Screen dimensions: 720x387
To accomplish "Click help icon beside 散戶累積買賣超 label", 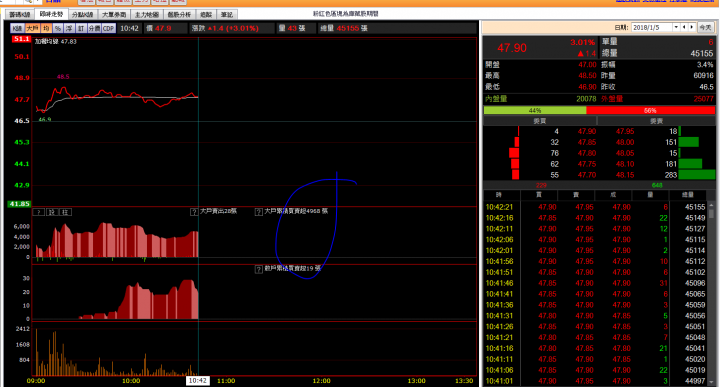I will pyautogui.click(x=259, y=269).
